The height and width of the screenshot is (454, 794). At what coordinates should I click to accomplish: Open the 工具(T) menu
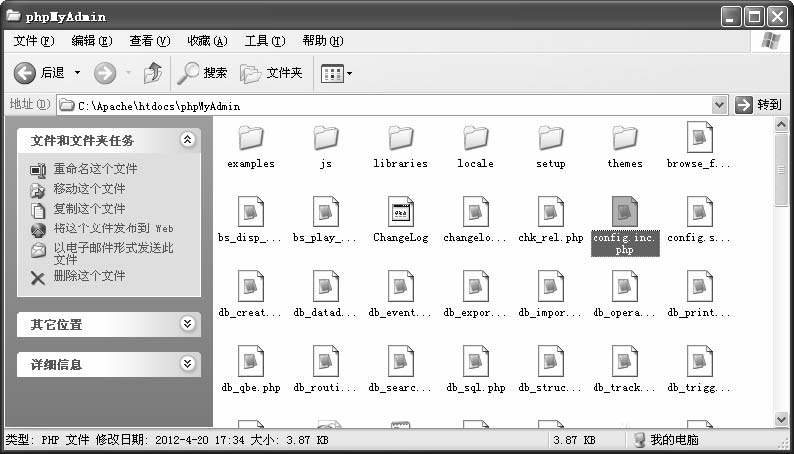265,41
